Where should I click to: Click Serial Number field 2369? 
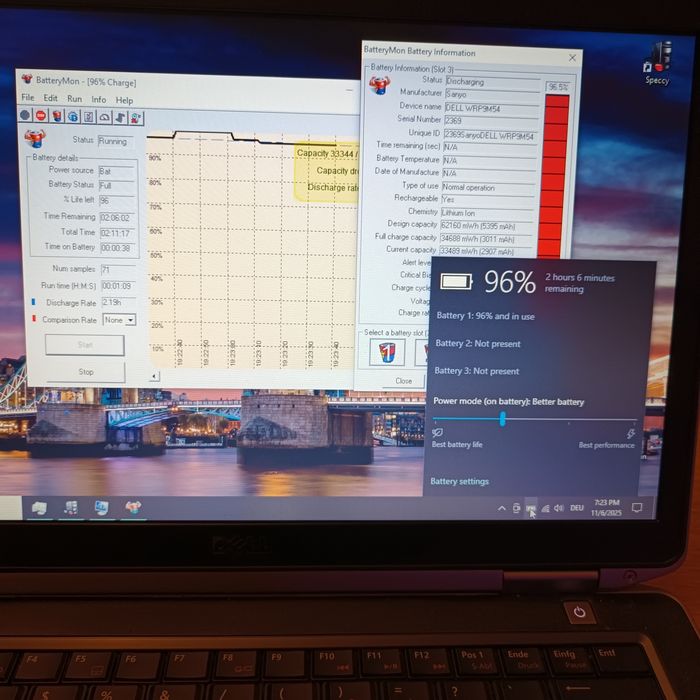pos(492,121)
